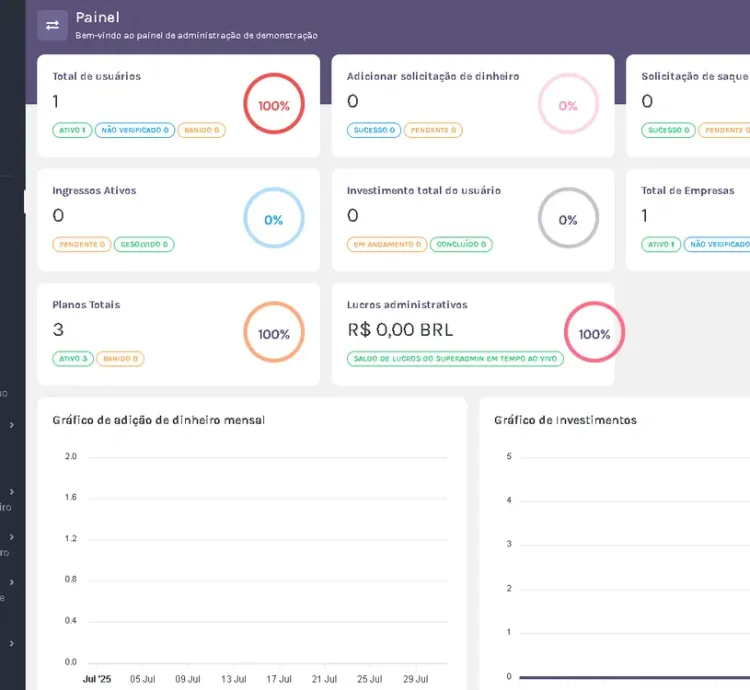Click Sucesso 0 badge in Solicitação de saque
The image size is (750, 690).
[x=667, y=130]
